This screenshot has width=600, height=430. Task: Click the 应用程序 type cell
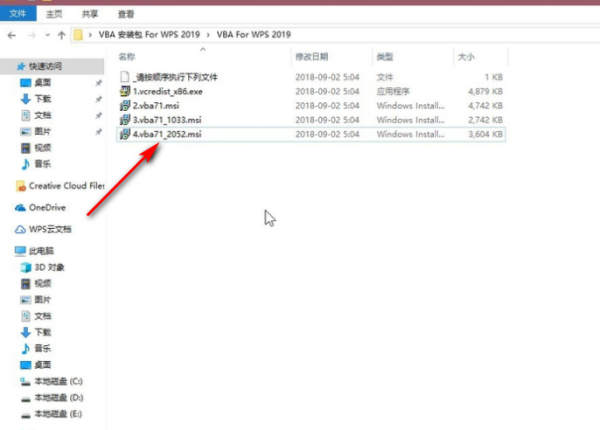pos(393,91)
